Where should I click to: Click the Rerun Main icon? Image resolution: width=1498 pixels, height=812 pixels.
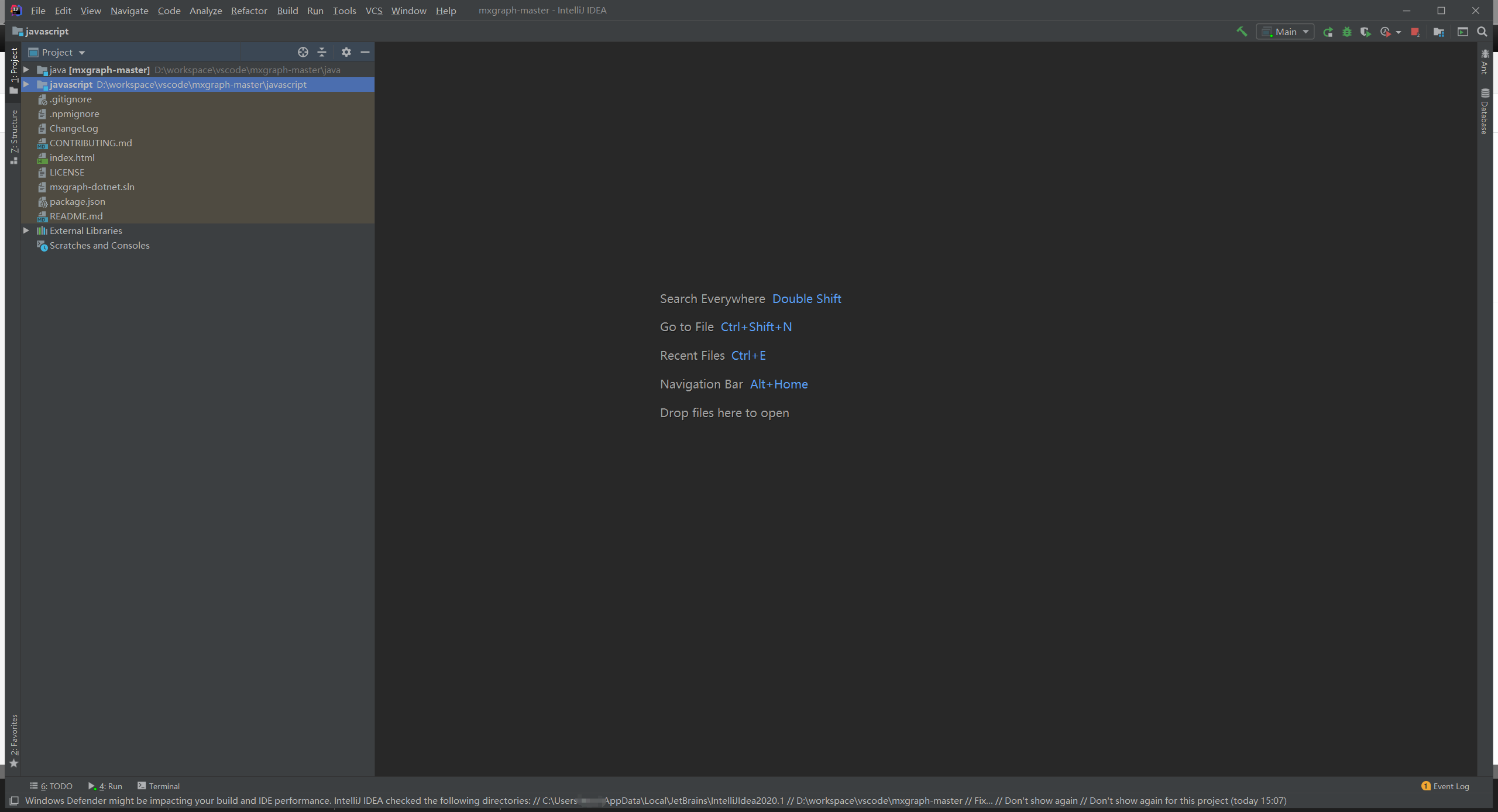click(1328, 32)
